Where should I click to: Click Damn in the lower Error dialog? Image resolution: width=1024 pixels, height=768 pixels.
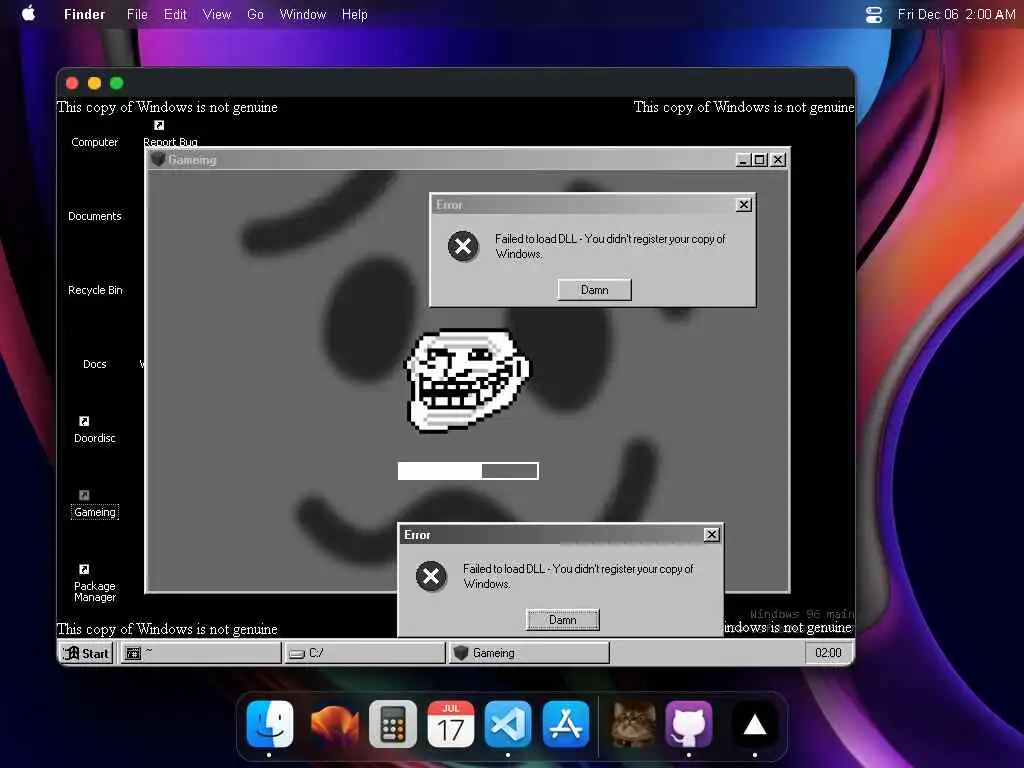click(x=562, y=620)
